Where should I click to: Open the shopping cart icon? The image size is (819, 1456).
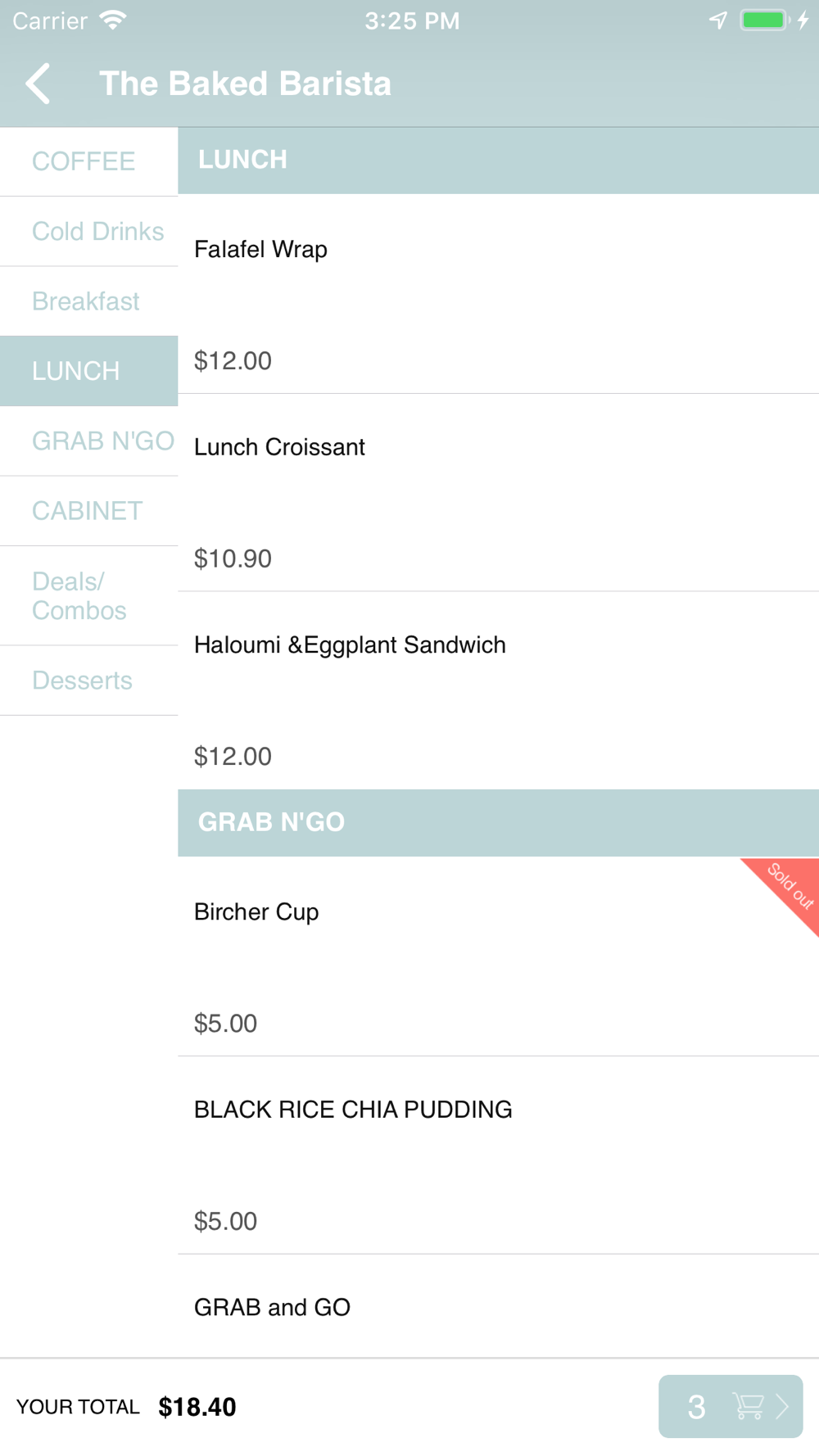pyautogui.click(x=748, y=1406)
